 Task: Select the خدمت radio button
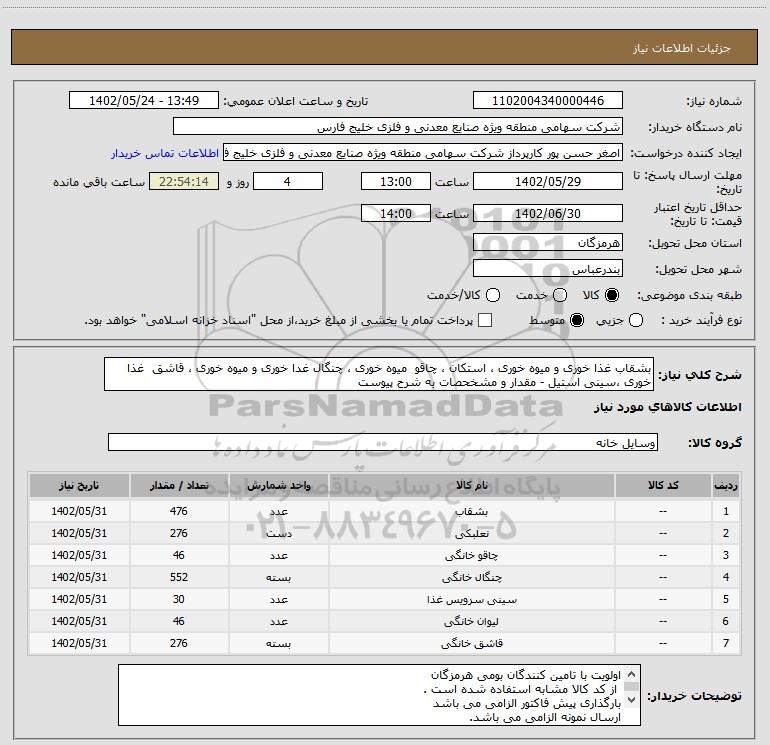click(560, 295)
